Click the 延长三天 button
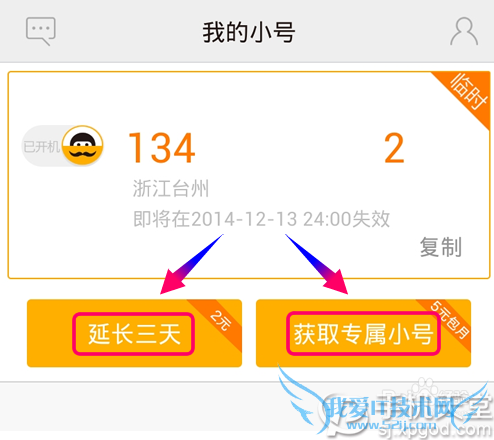494x440 pixels. 134,333
